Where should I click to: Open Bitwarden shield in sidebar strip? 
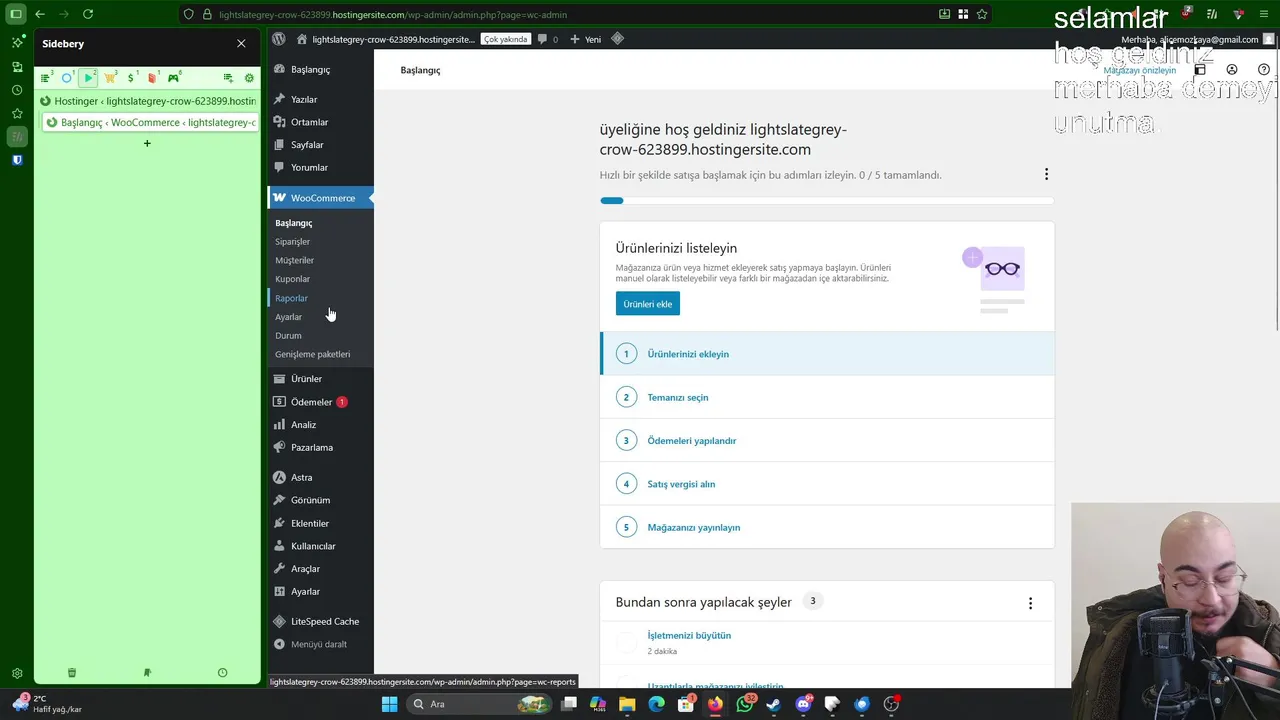pyautogui.click(x=17, y=160)
